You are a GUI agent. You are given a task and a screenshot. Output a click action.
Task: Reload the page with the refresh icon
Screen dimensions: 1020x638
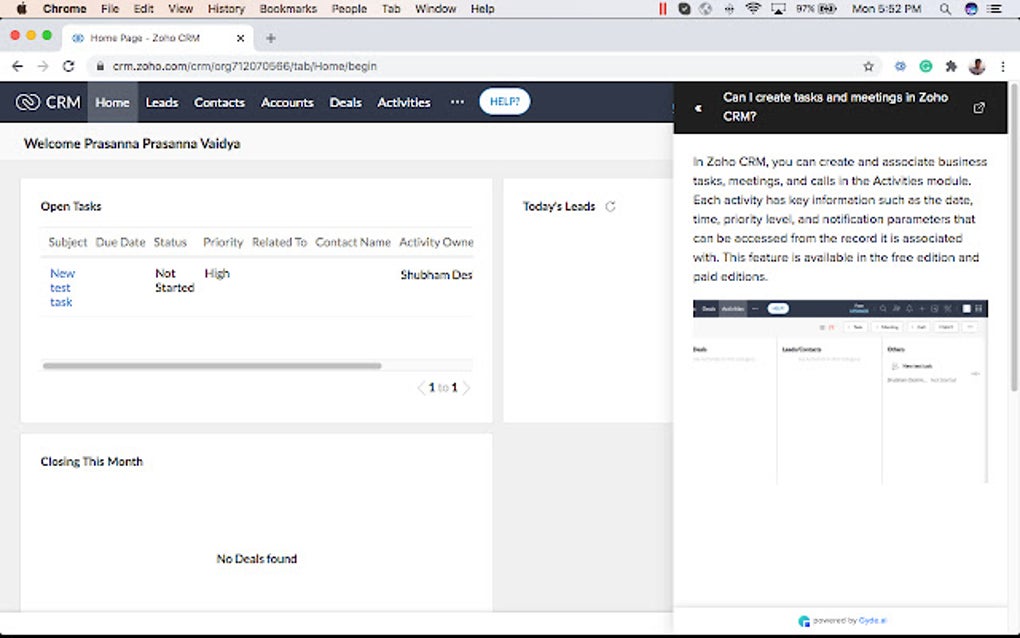coord(68,65)
